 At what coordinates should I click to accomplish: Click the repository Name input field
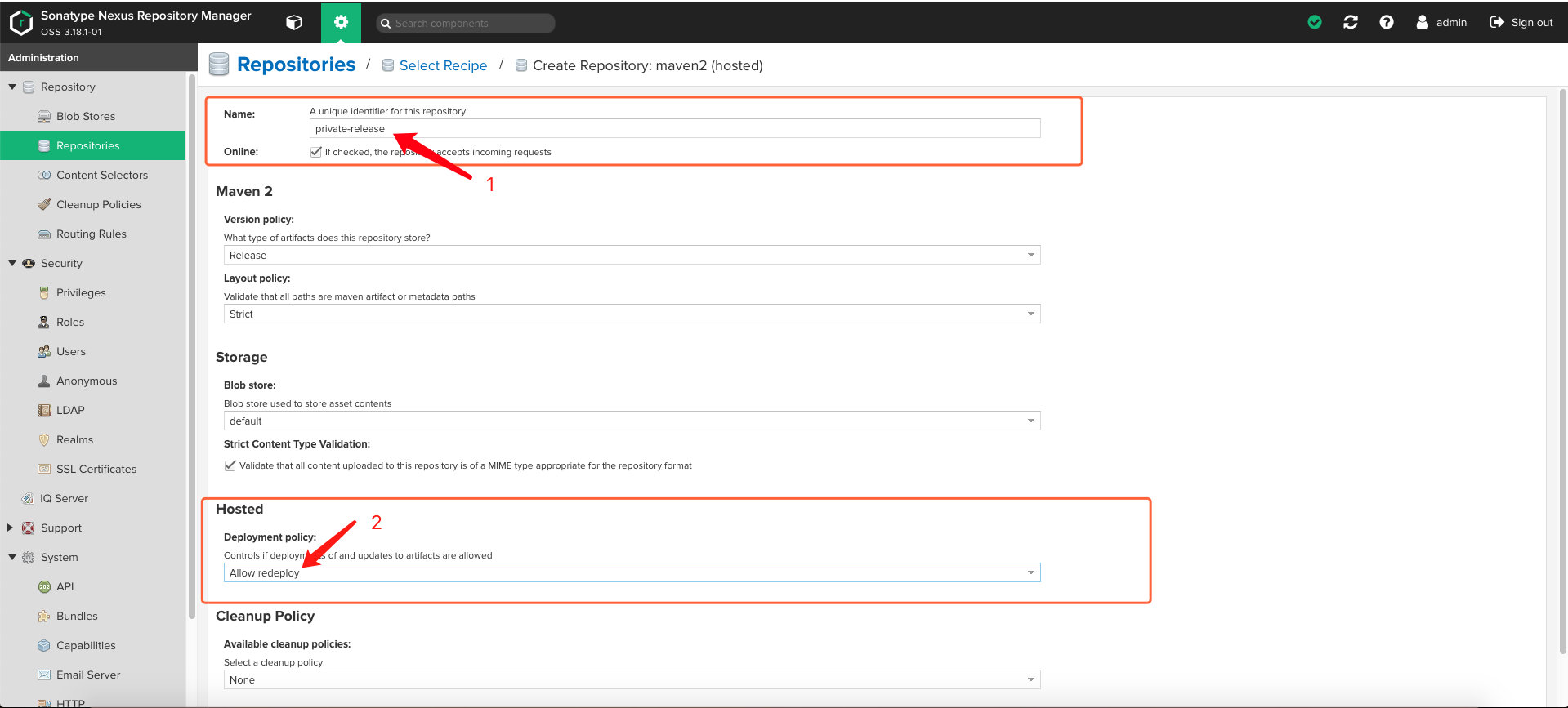tap(674, 129)
